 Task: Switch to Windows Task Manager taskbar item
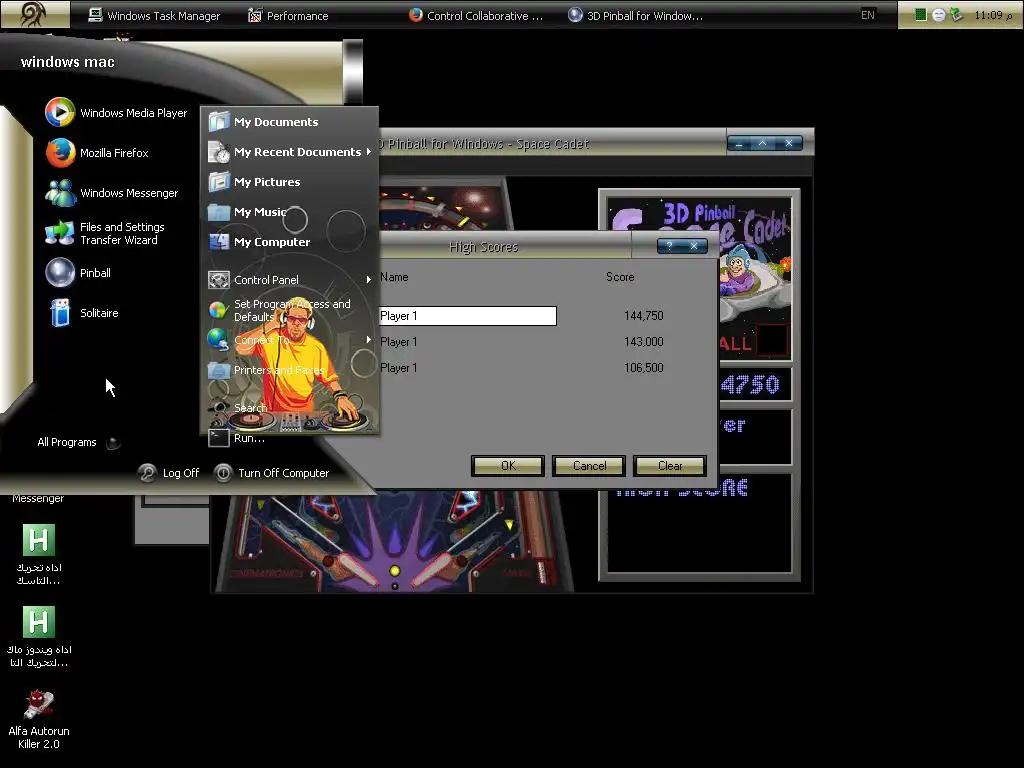click(x=154, y=15)
